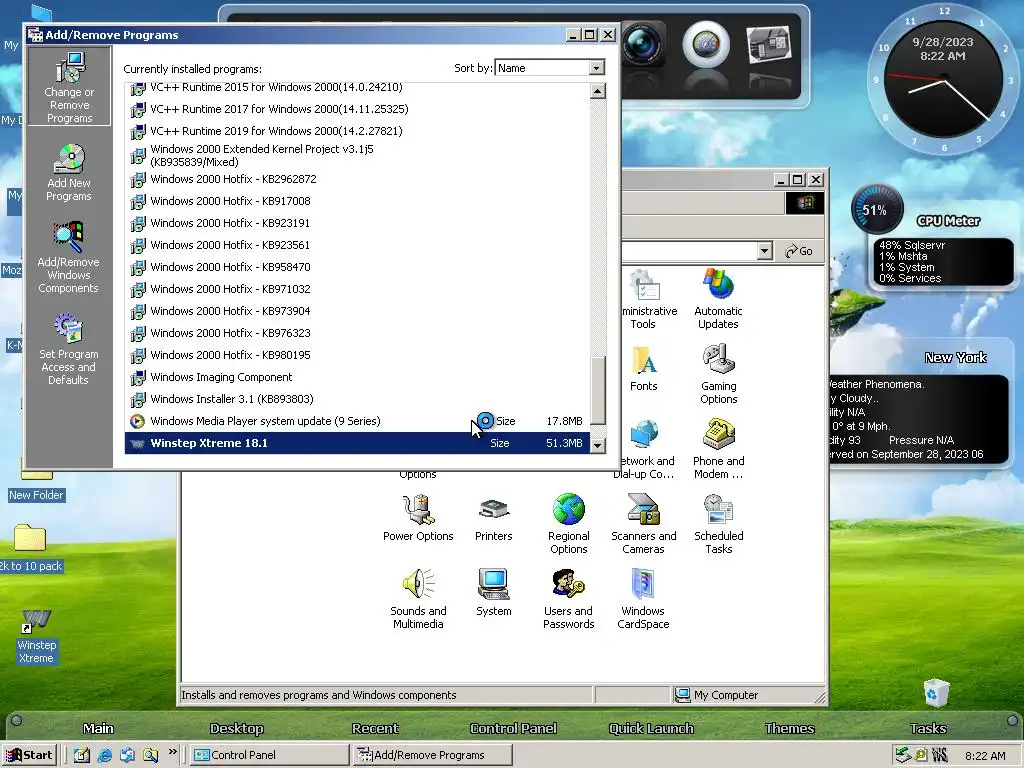1024x768 pixels.
Task: Expand the Control Panel address bar dropdown
Action: tap(764, 251)
